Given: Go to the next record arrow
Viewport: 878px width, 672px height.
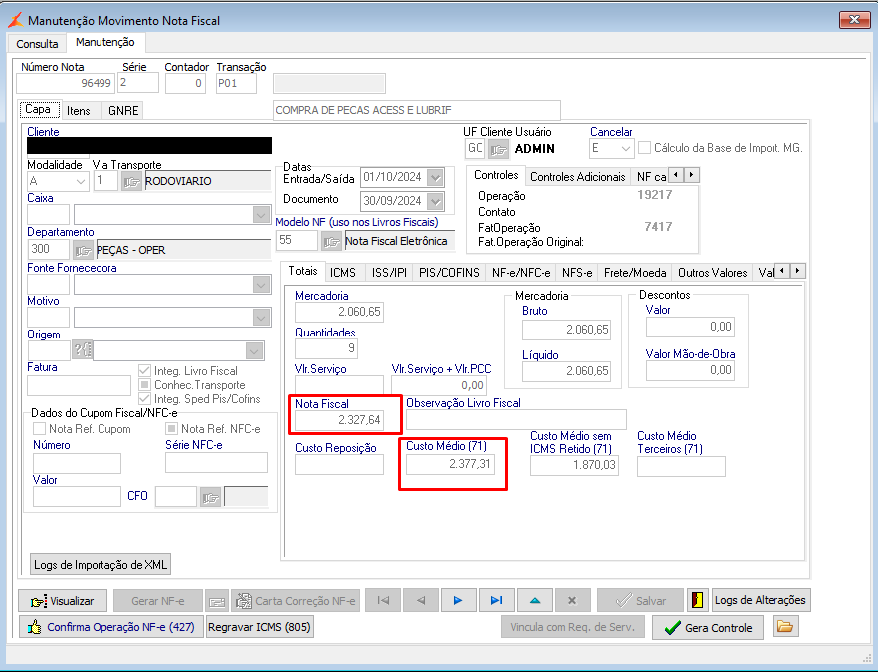Looking at the screenshot, I should pyautogui.click(x=458, y=600).
